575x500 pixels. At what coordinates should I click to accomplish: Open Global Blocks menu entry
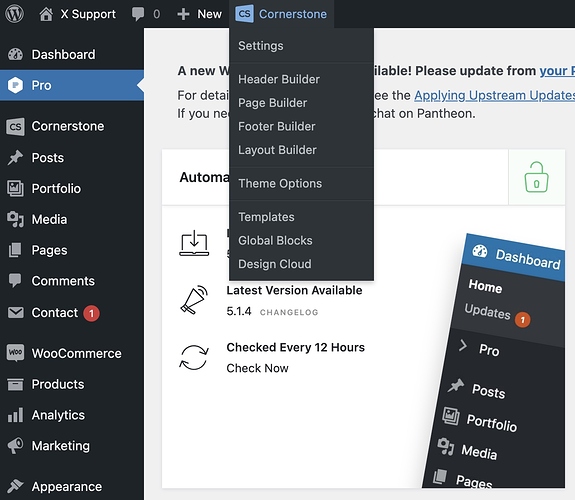tap(275, 241)
